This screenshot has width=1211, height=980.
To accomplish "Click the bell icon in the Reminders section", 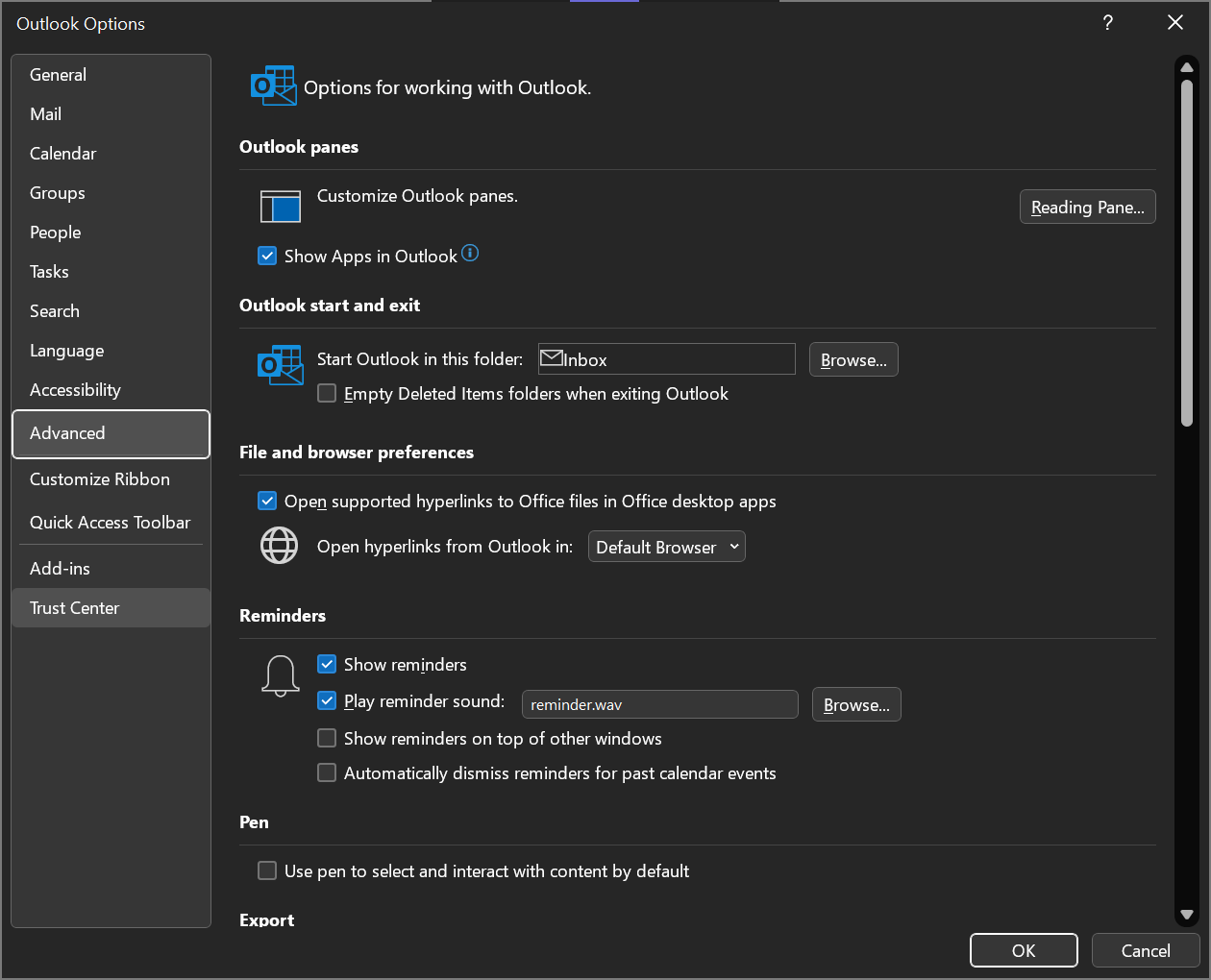I will click(280, 675).
